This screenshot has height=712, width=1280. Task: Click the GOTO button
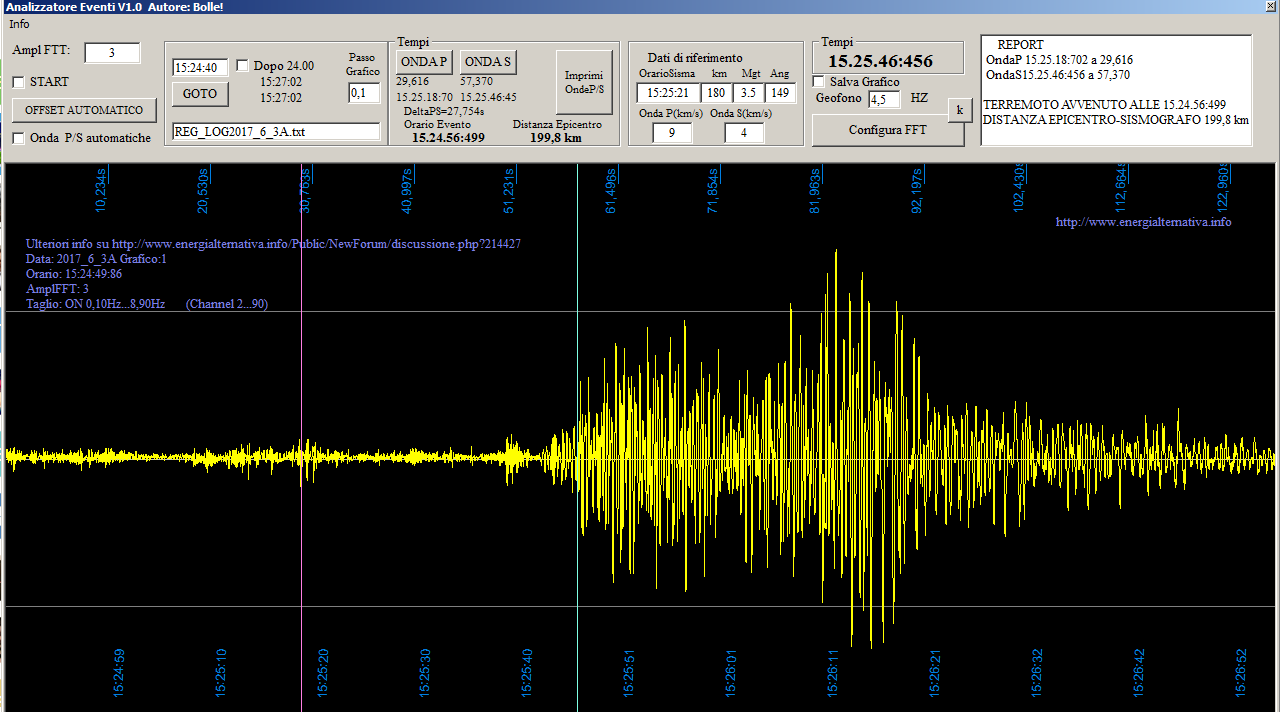pyautogui.click(x=200, y=94)
